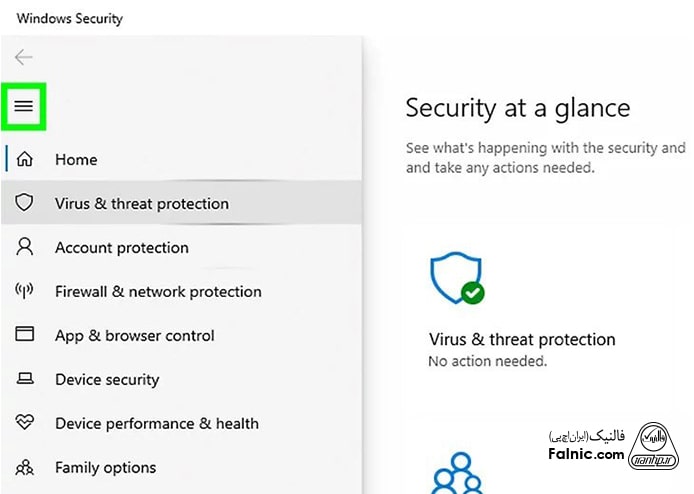The image size is (694, 494).
Task: Click the Device security laptop icon
Action: point(25,379)
